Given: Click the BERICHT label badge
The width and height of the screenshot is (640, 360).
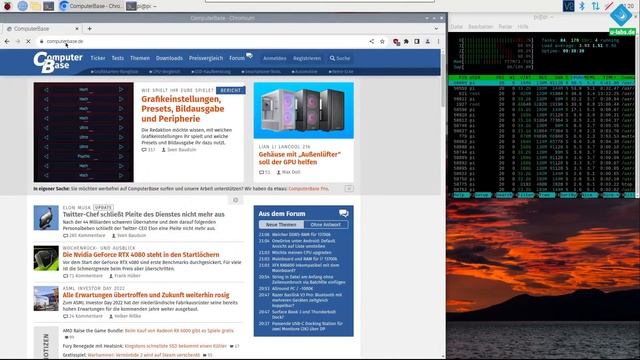Looking at the screenshot, I should 231,90.
